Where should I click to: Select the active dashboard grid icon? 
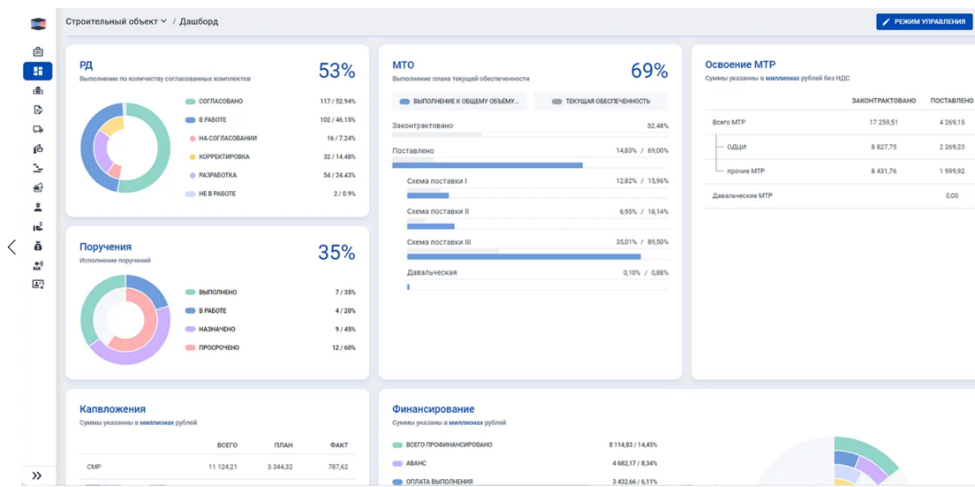(38, 71)
